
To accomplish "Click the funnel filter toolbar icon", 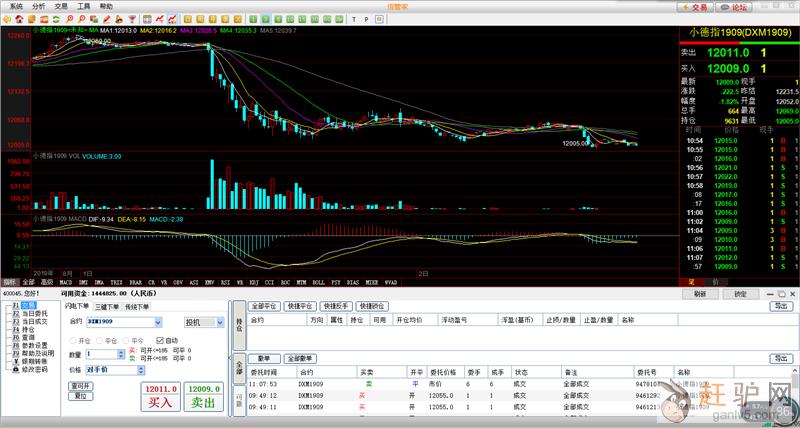I will coord(132,19).
